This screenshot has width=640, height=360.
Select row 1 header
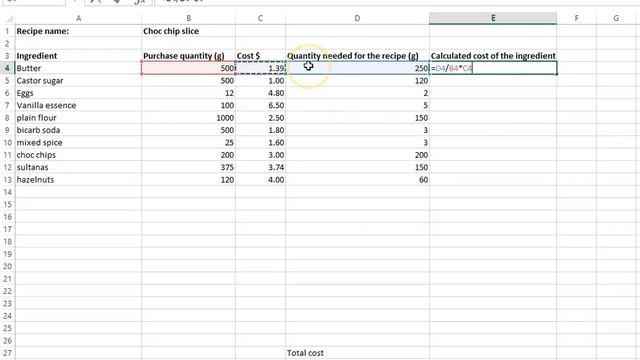point(7,31)
